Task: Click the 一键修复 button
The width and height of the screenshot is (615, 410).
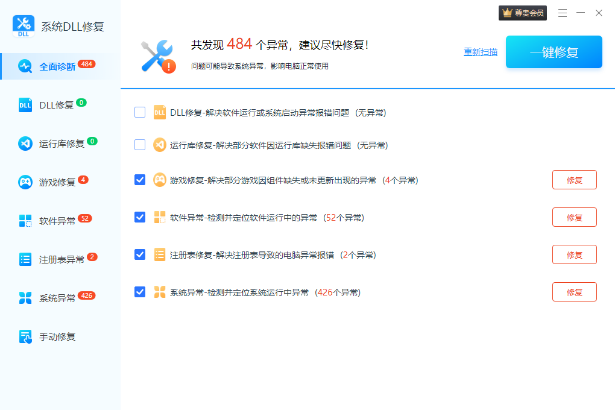Action: click(x=553, y=52)
